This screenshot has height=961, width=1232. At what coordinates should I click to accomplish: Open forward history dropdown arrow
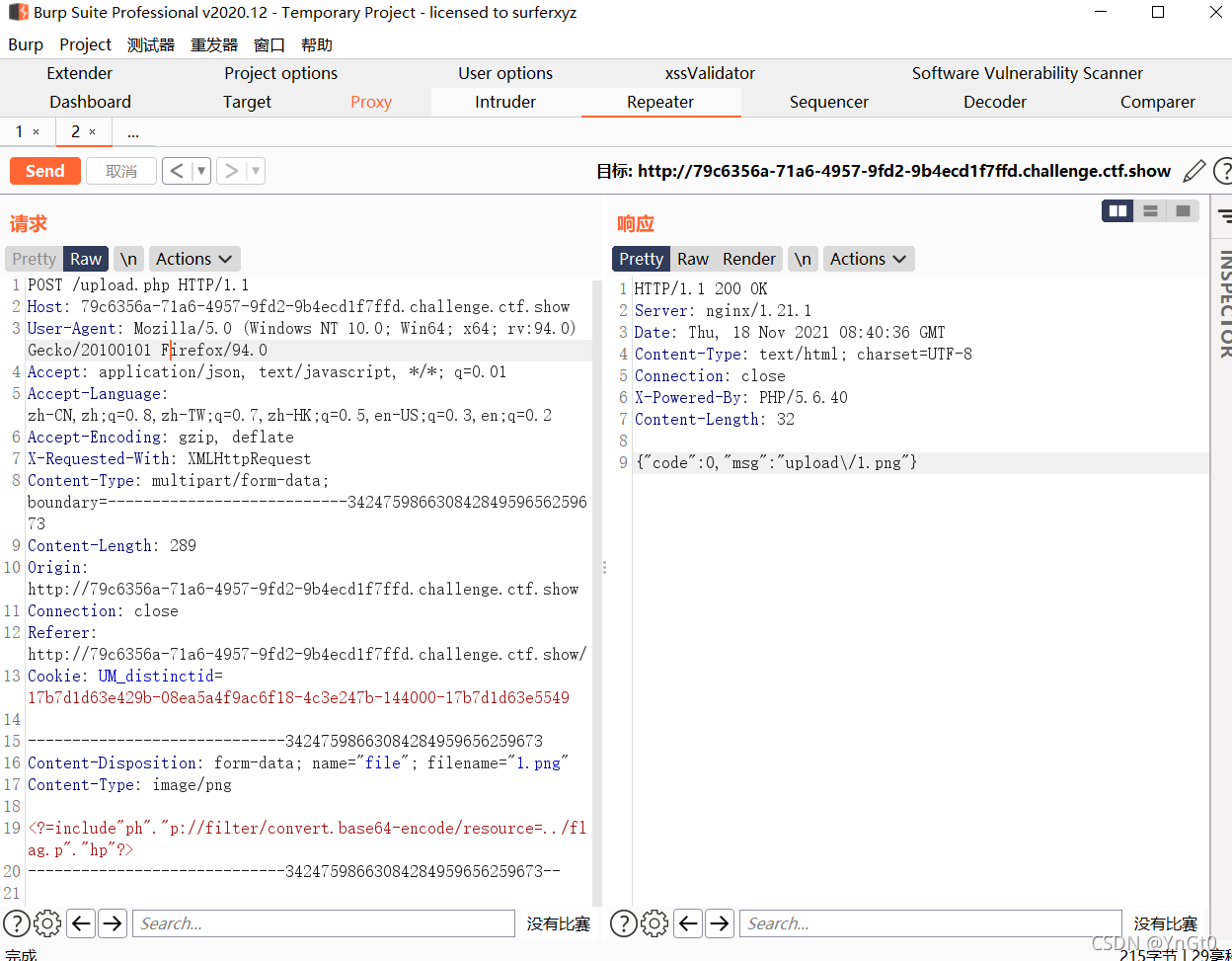[255, 171]
